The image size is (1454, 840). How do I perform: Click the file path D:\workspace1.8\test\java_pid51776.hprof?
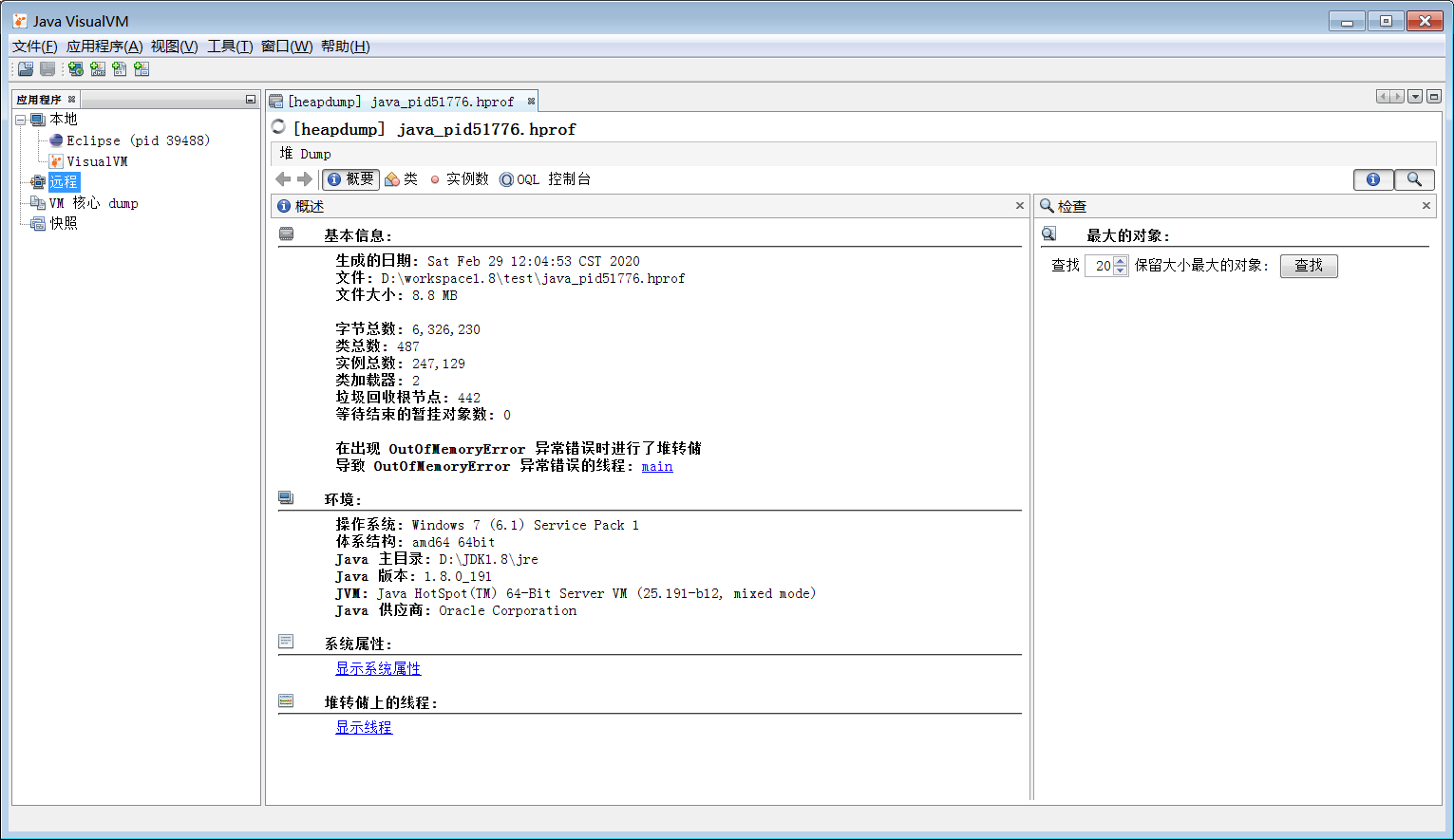(533, 278)
